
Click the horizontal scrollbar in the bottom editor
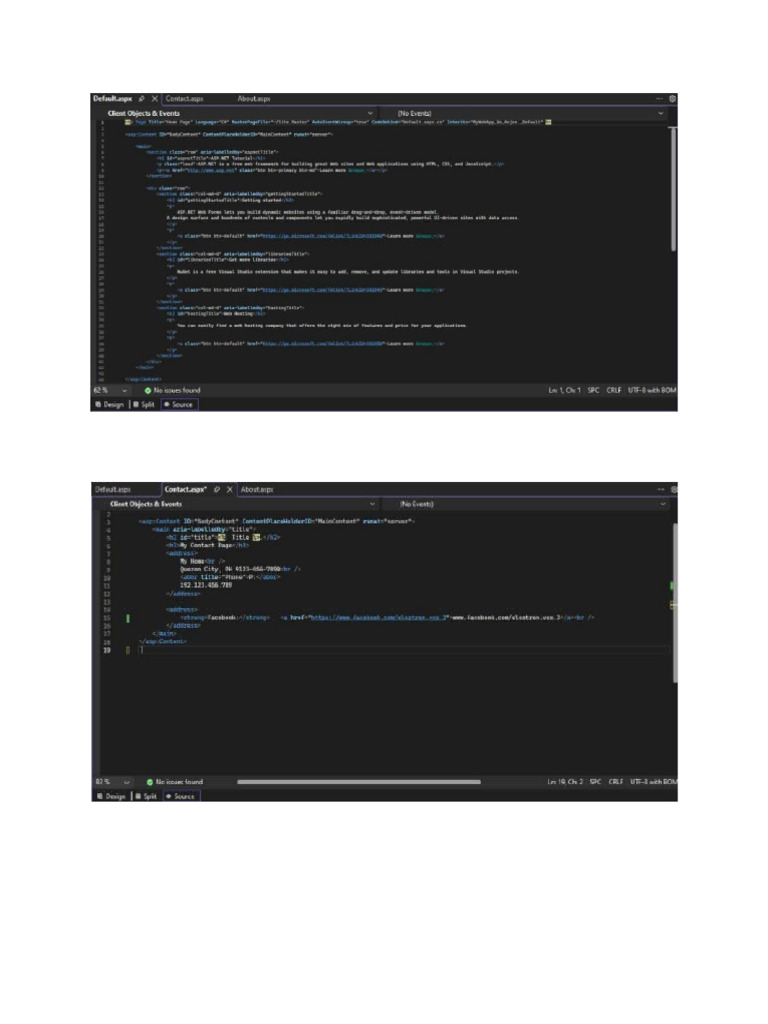point(359,782)
